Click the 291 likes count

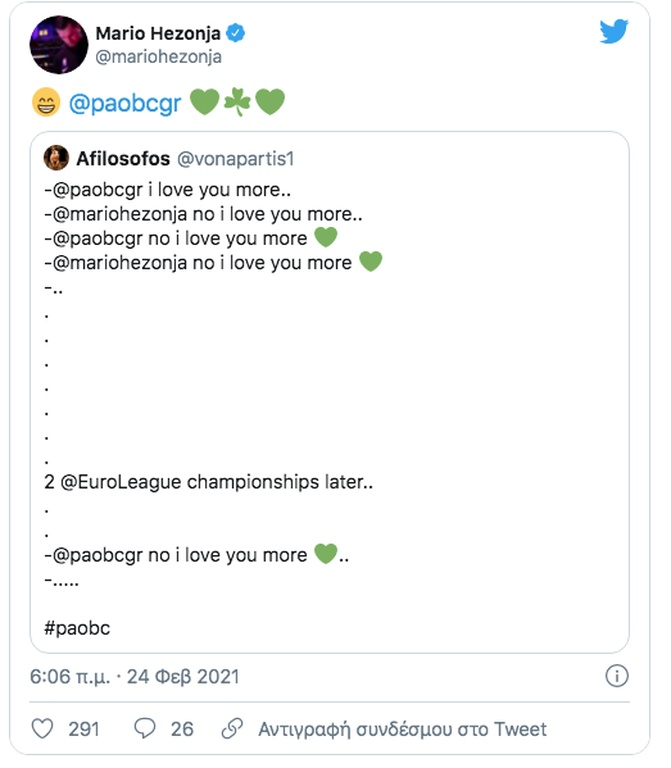pyautogui.click(x=84, y=729)
